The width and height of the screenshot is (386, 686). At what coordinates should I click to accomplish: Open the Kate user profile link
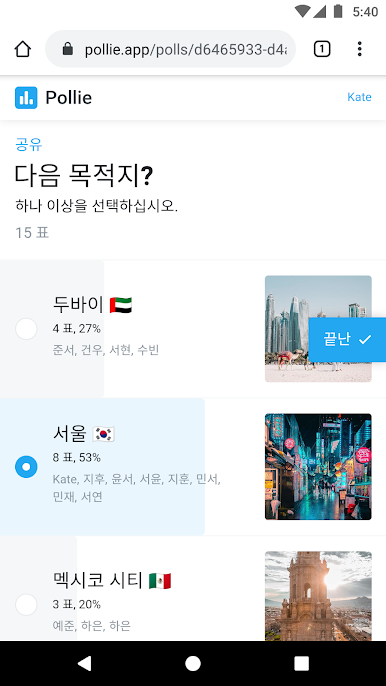click(359, 97)
